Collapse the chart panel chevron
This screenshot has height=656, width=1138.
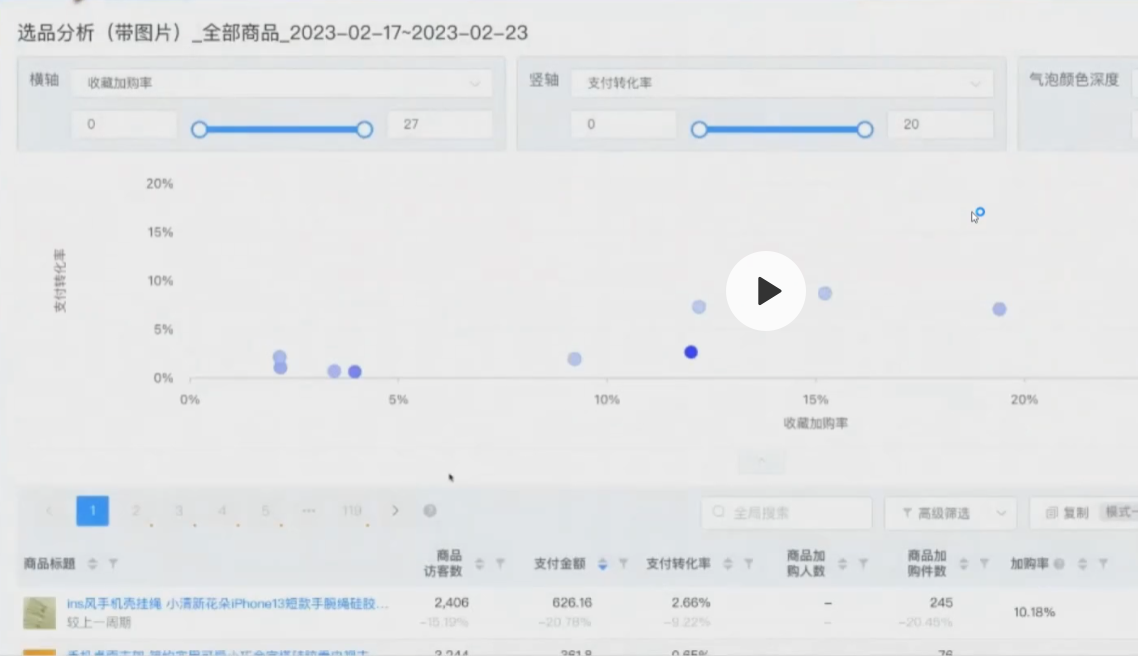(761, 461)
